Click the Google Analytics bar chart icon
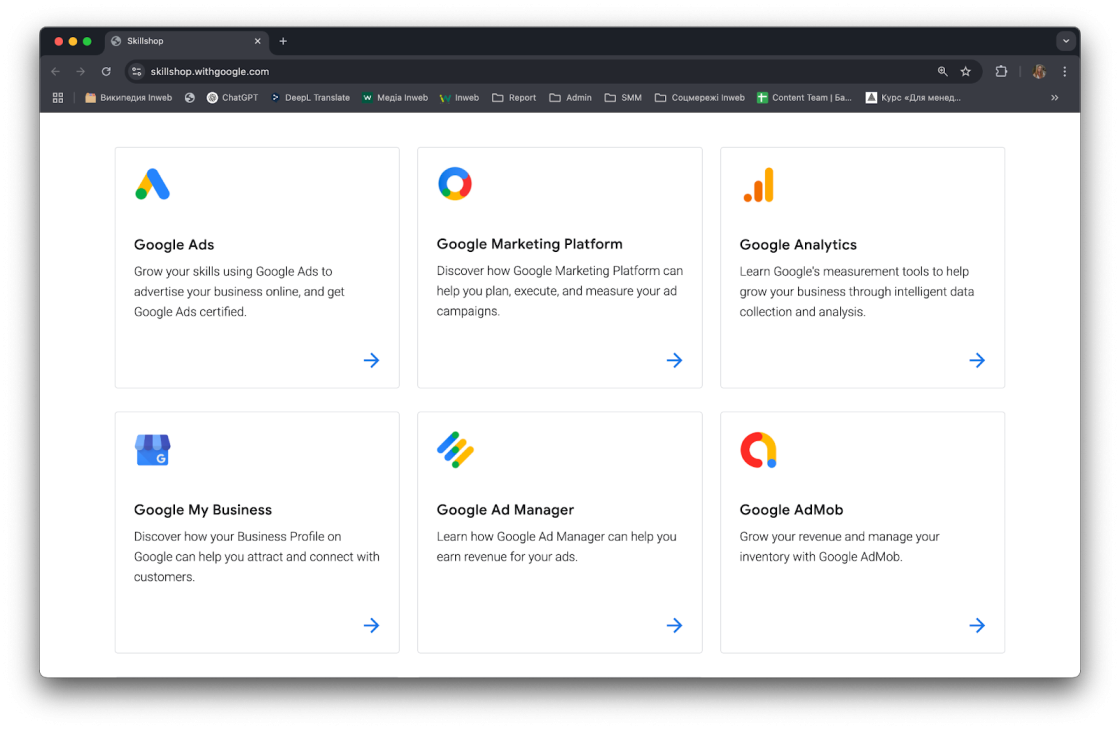 [x=759, y=185]
